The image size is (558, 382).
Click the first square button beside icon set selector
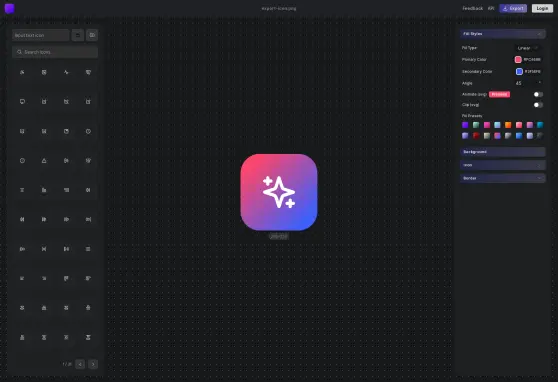tap(78, 35)
